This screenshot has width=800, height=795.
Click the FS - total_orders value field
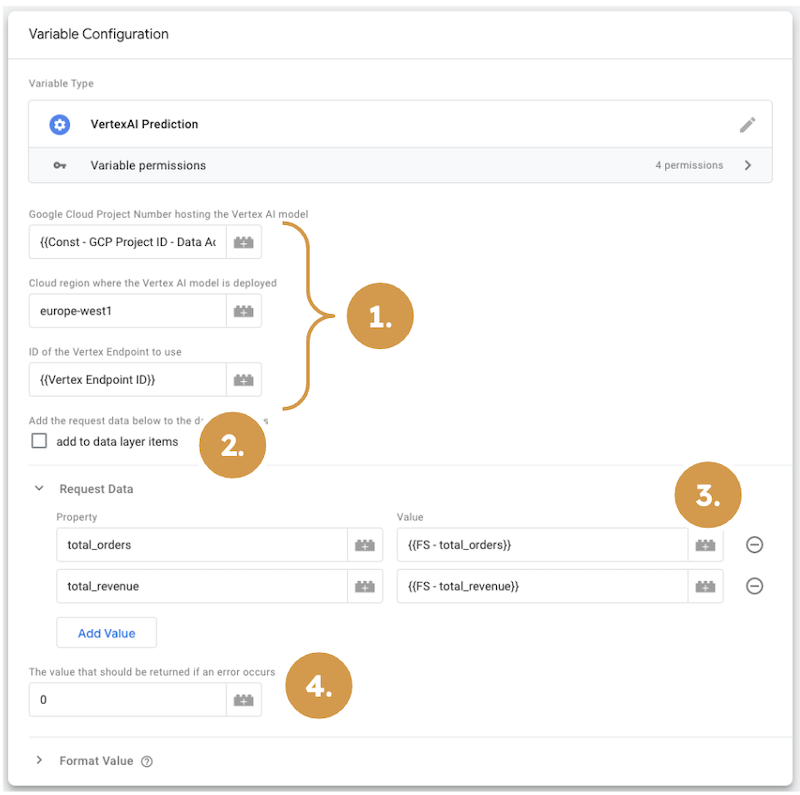pos(542,545)
